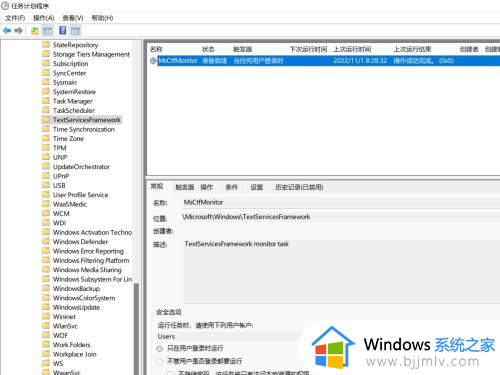
Task: Switch to the 常规 tab
Action: coord(157,186)
